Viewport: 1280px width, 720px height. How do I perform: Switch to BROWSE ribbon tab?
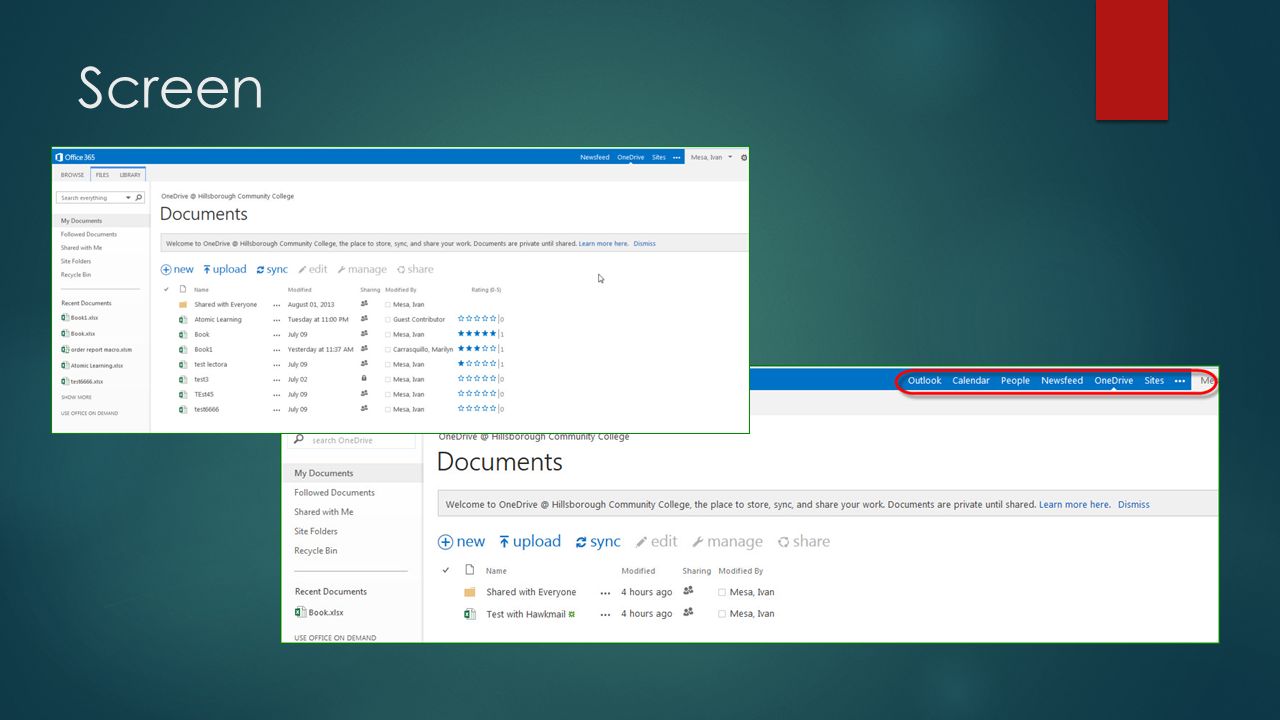[x=72, y=175]
